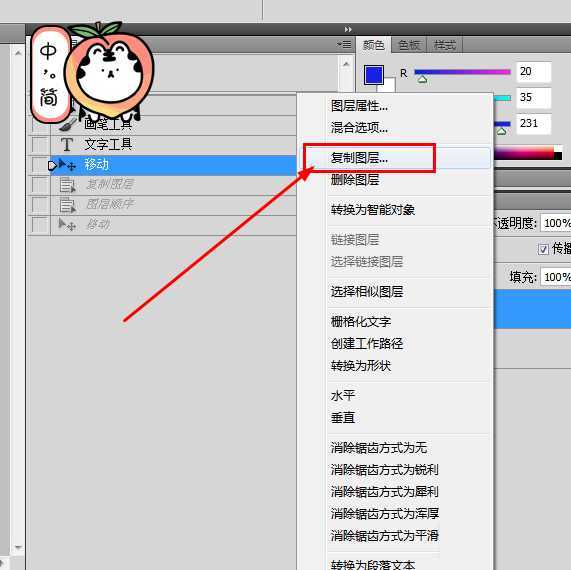
Task: Switch to the 色板 tab
Action: 409,45
